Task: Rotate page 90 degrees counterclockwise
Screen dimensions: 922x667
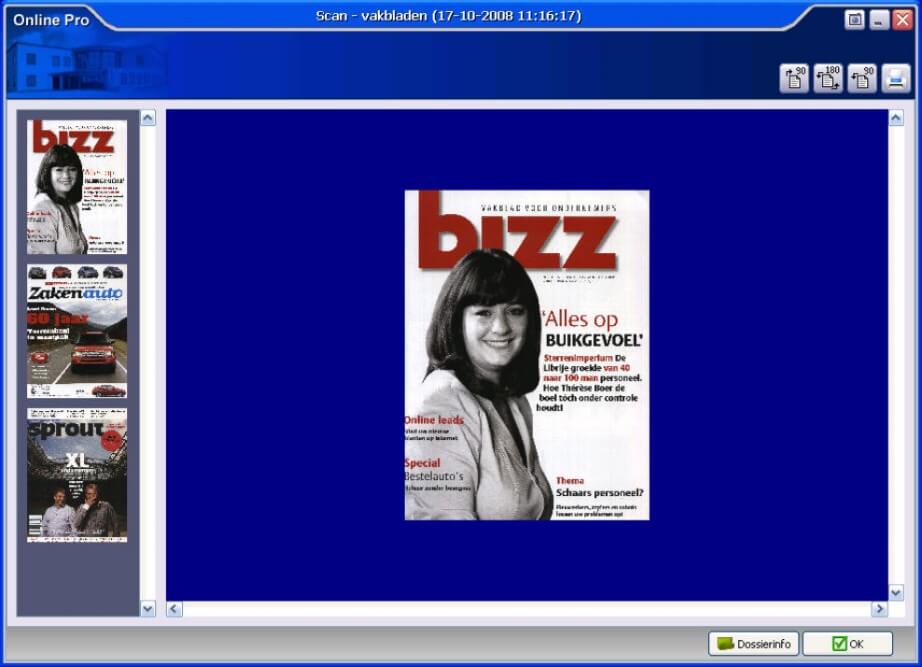Action: tap(862, 78)
